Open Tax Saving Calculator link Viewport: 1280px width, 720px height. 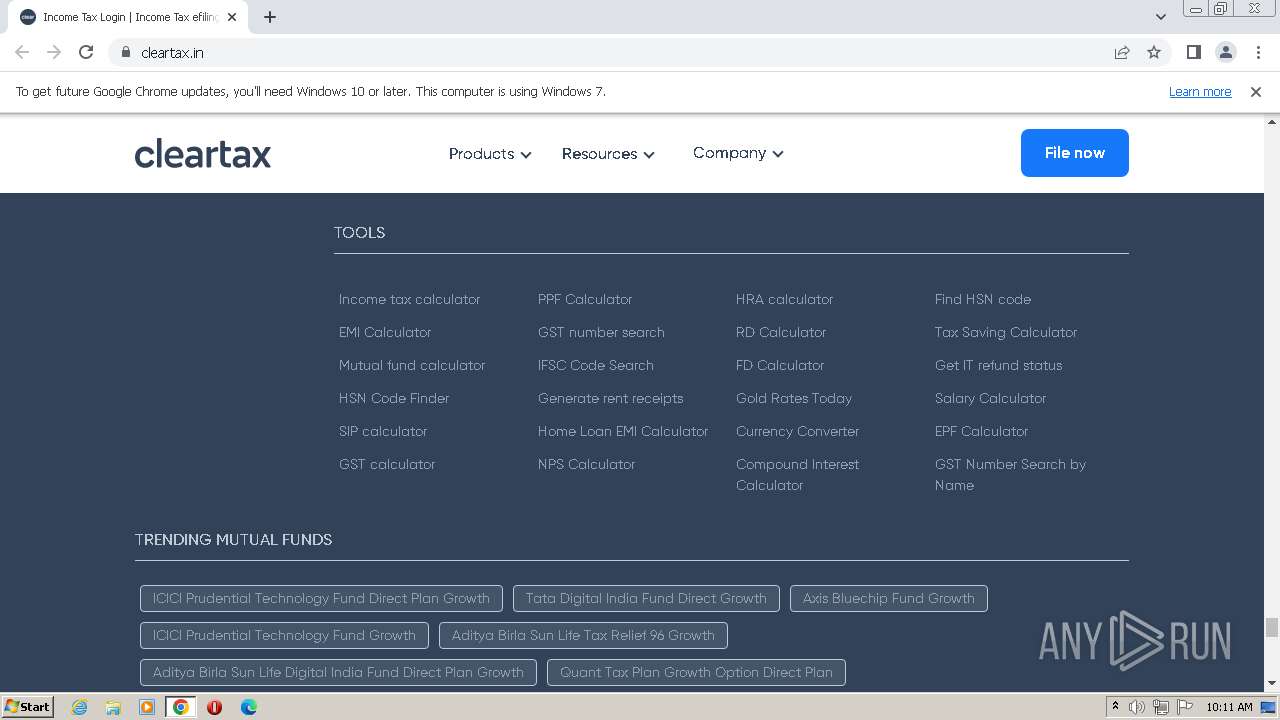click(1006, 332)
